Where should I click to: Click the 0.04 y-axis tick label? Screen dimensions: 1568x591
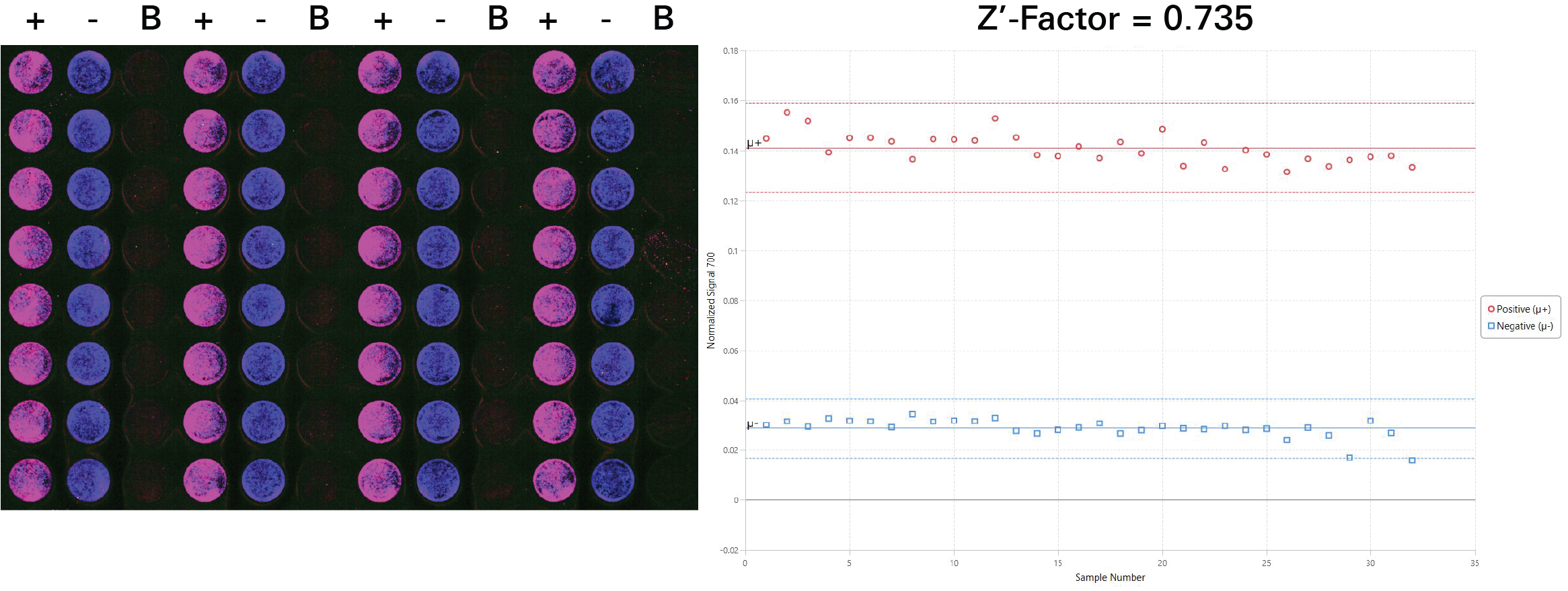pos(731,401)
